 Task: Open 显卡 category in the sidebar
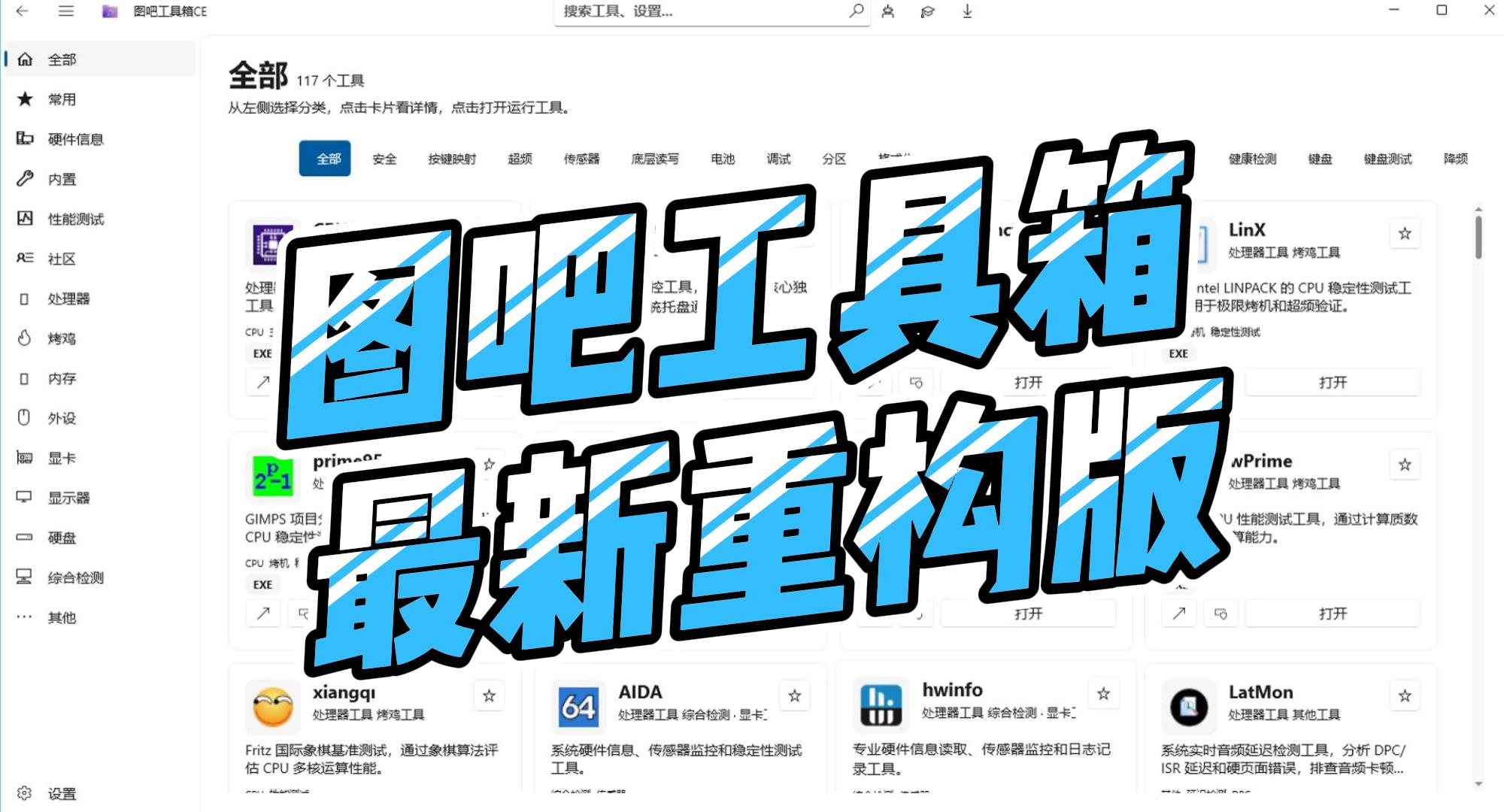pos(100,458)
